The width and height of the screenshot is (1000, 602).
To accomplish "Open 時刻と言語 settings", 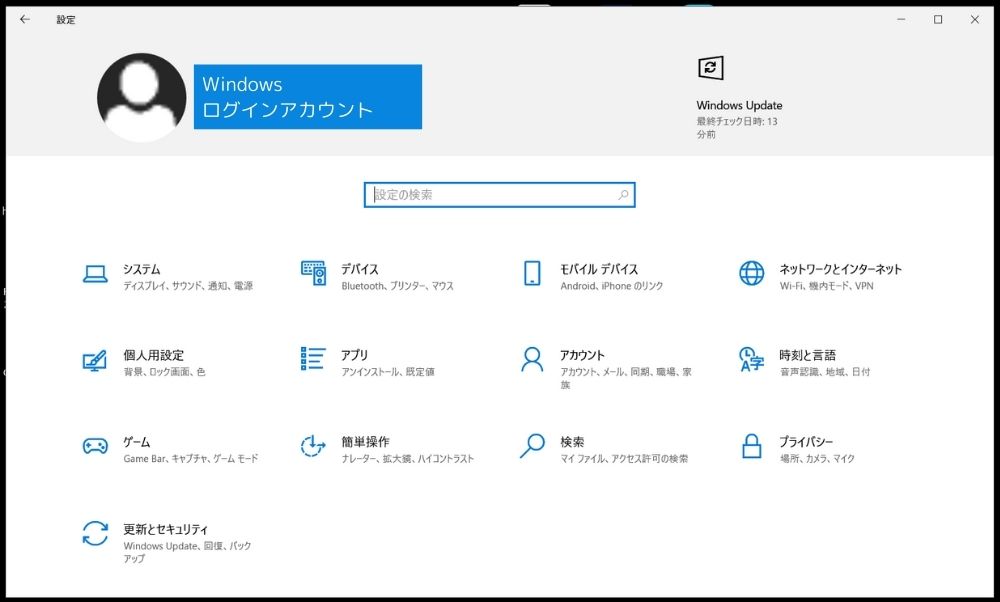I will (807, 355).
